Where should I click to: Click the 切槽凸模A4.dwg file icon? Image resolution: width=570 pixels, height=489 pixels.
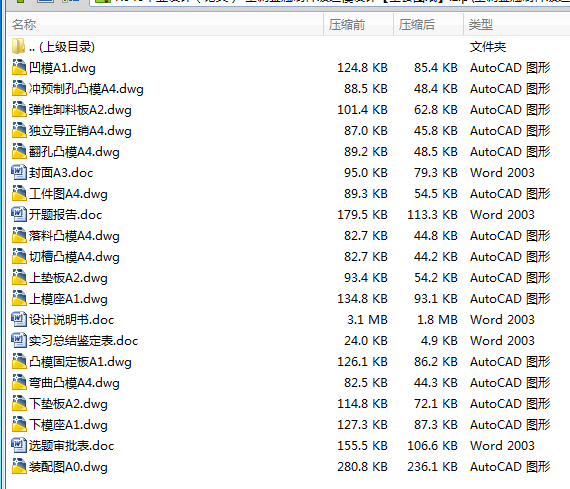pyautogui.click(x=19, y=257)
